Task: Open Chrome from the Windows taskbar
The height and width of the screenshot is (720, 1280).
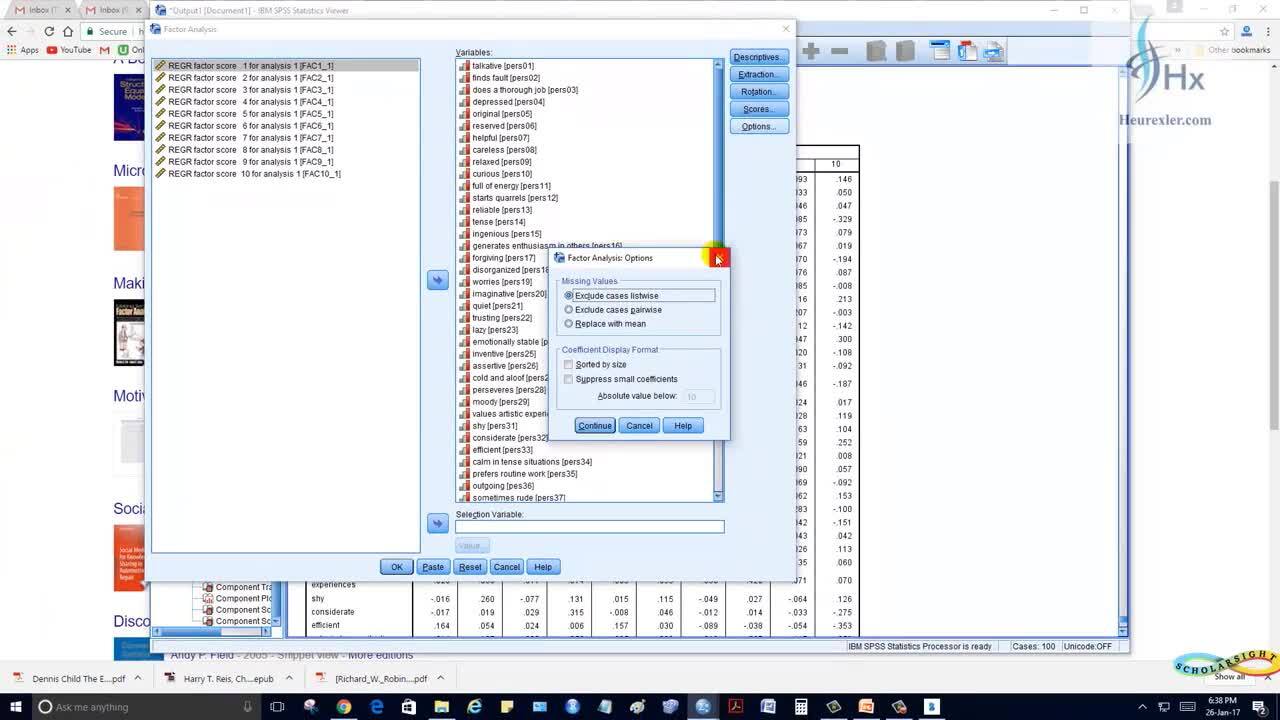Action: point(343,707)
